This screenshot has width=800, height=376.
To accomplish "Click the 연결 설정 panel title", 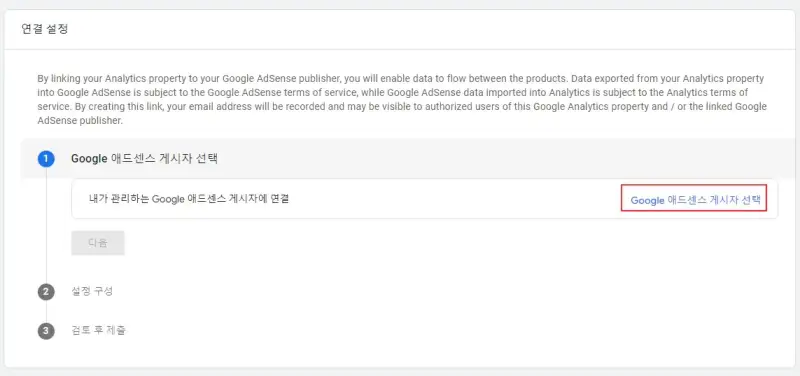I will click(x=44, y=29).
